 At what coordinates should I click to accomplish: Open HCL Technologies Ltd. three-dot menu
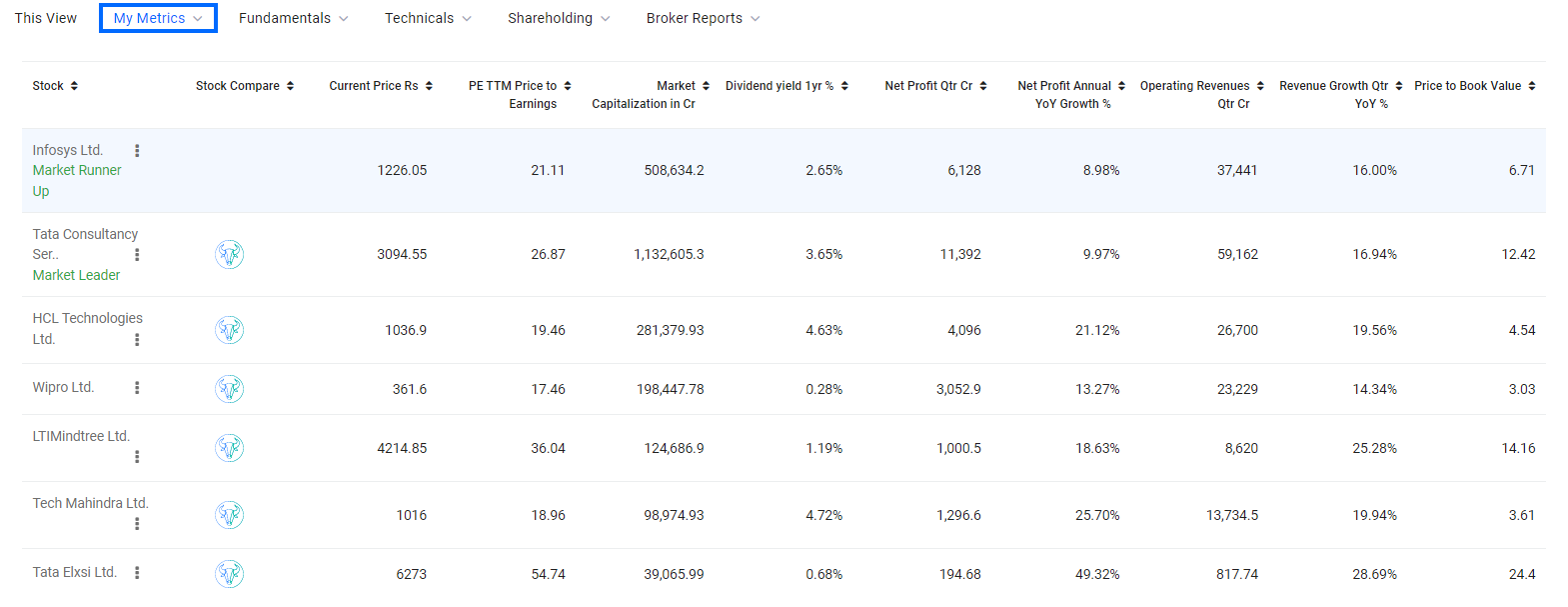pyautogui.click(x=137, y=340)
